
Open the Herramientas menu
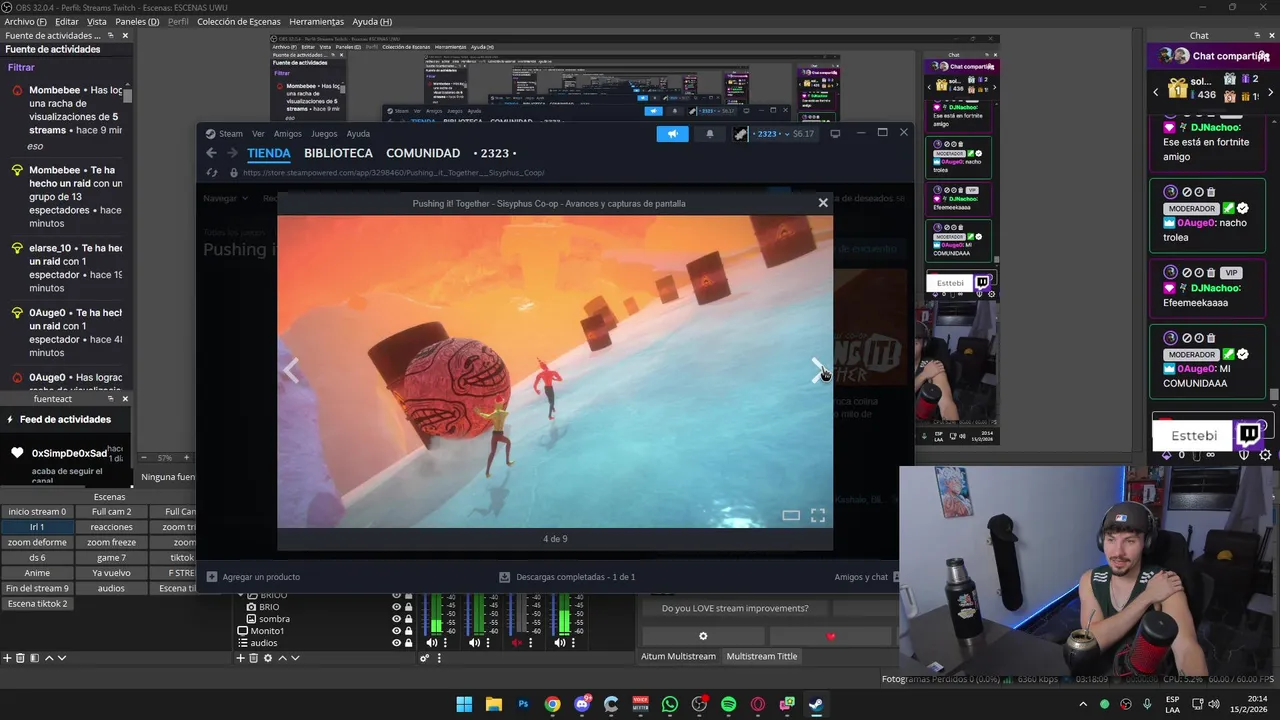pyautogui.click(x=316, y=21)
